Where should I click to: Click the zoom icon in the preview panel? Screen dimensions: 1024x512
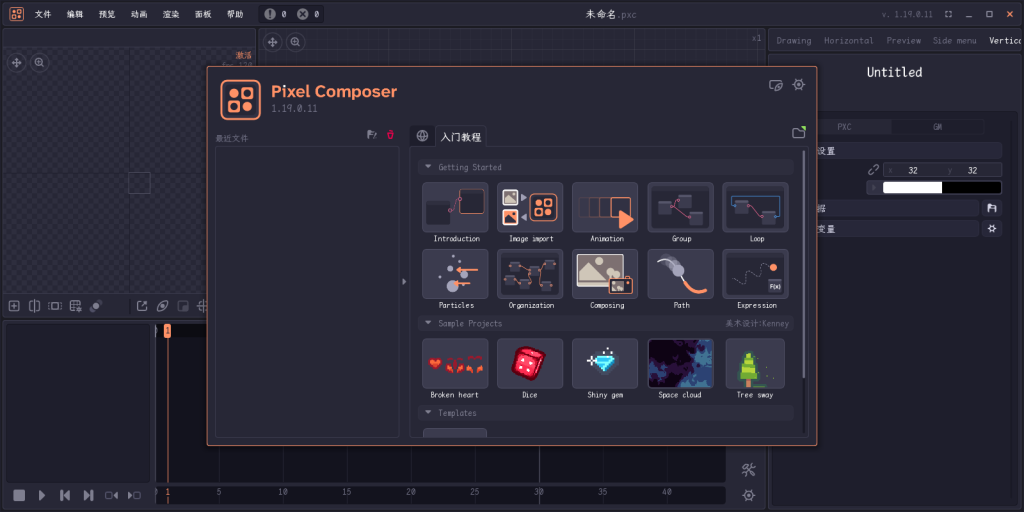click(x=39, y=63)
